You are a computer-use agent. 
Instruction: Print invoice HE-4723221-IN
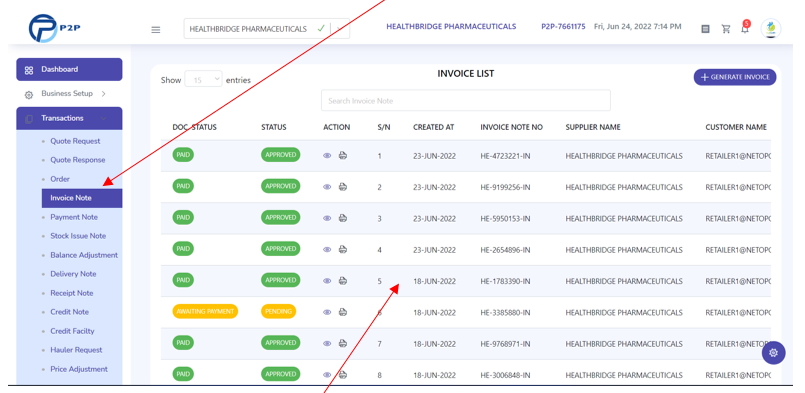343,155
